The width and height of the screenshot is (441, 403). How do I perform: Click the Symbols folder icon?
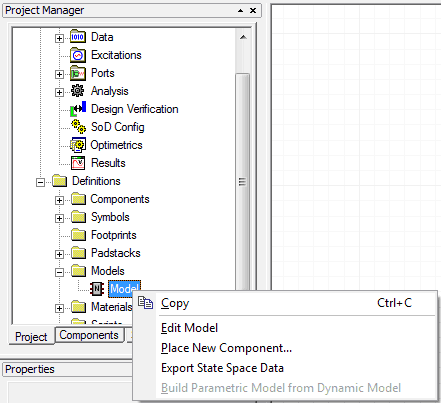(78, 217)
